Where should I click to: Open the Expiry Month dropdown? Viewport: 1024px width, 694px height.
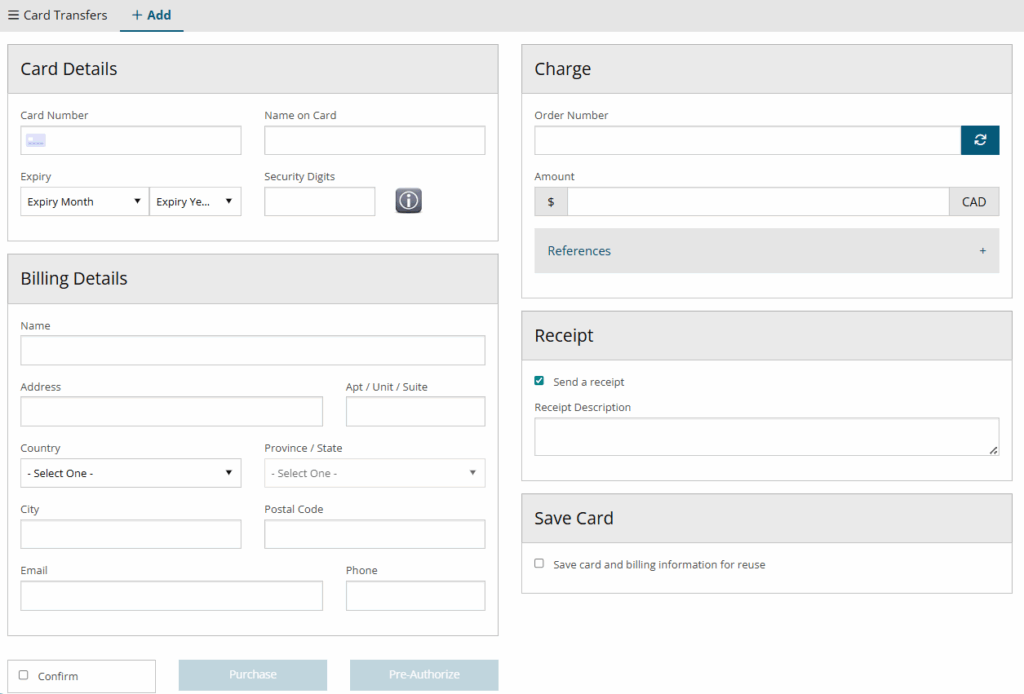point(84,202)
